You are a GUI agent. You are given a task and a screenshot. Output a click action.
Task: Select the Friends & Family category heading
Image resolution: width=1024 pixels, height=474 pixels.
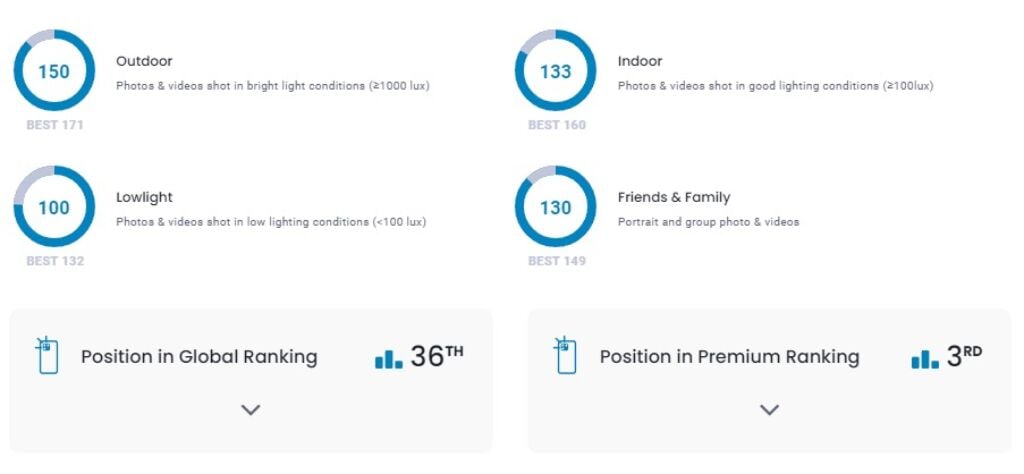(674, 197)
